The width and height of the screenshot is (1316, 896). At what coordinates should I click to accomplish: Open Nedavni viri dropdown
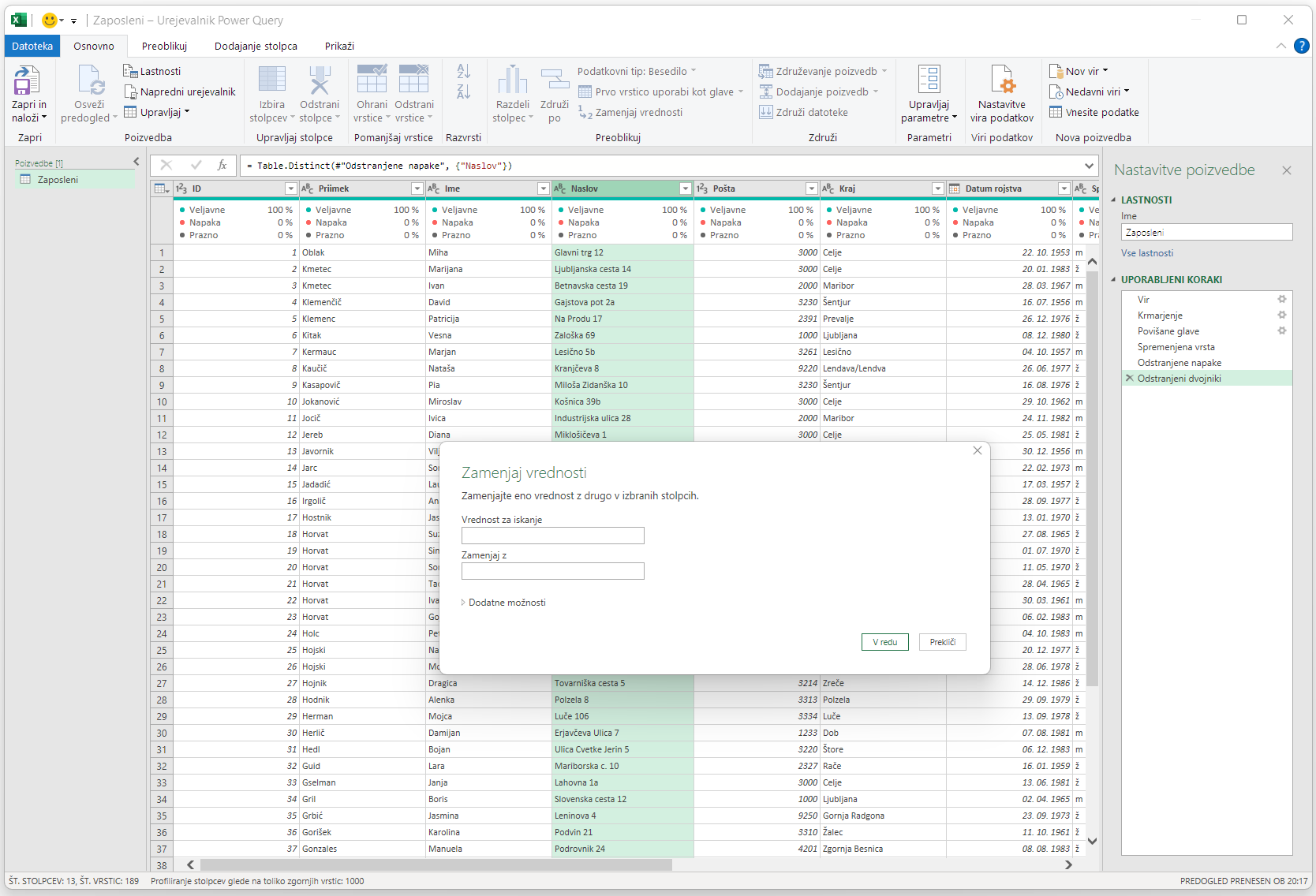(x=1090, y=91)
